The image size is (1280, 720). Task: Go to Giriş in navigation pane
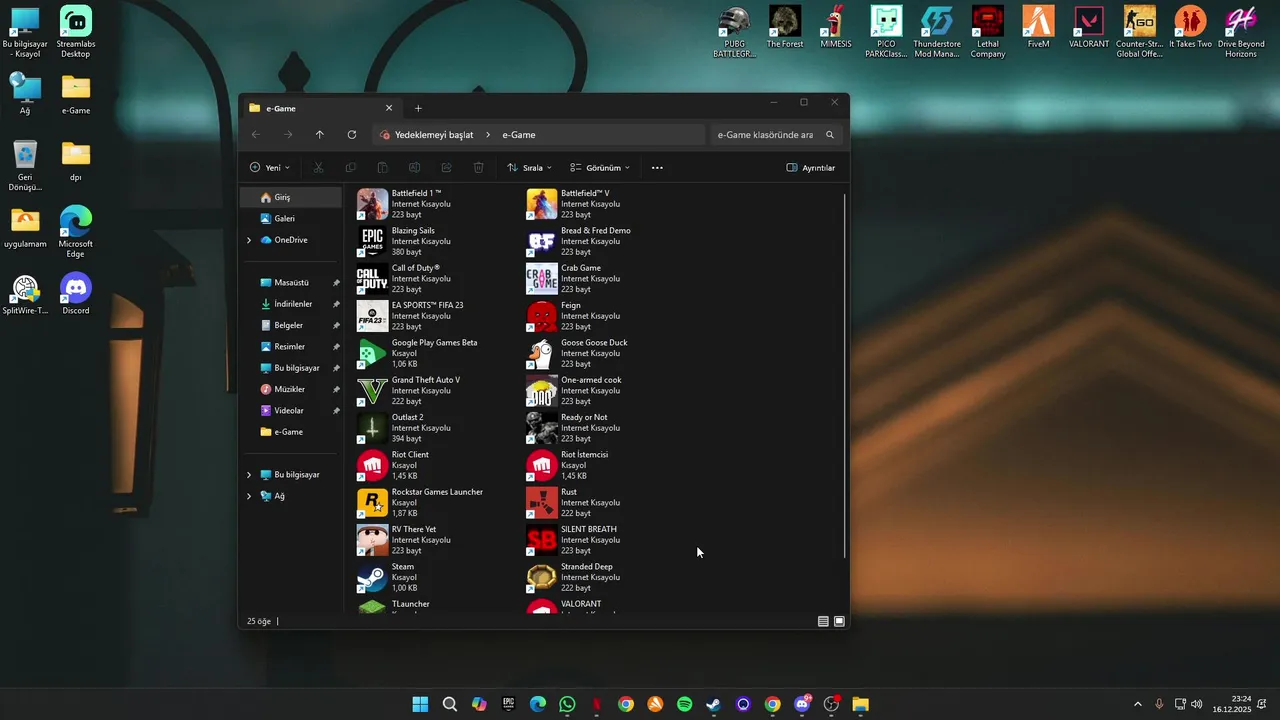(292, 197)
